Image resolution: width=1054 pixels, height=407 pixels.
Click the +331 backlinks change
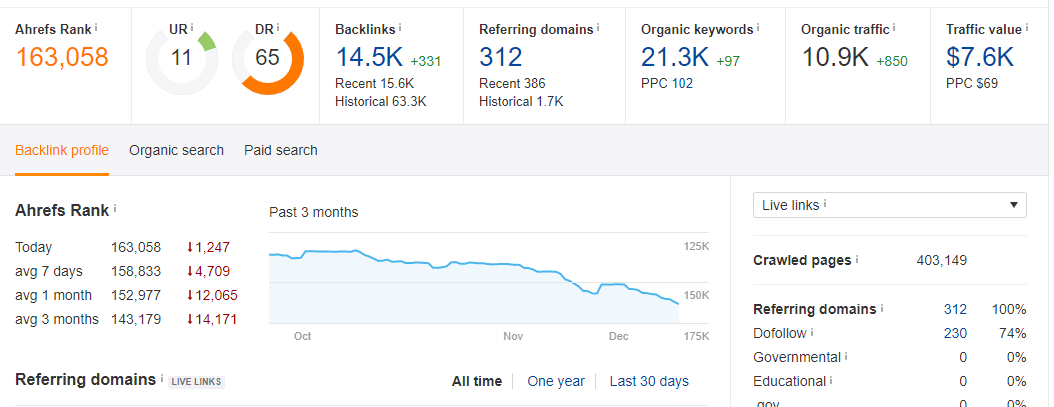(425, 61)
